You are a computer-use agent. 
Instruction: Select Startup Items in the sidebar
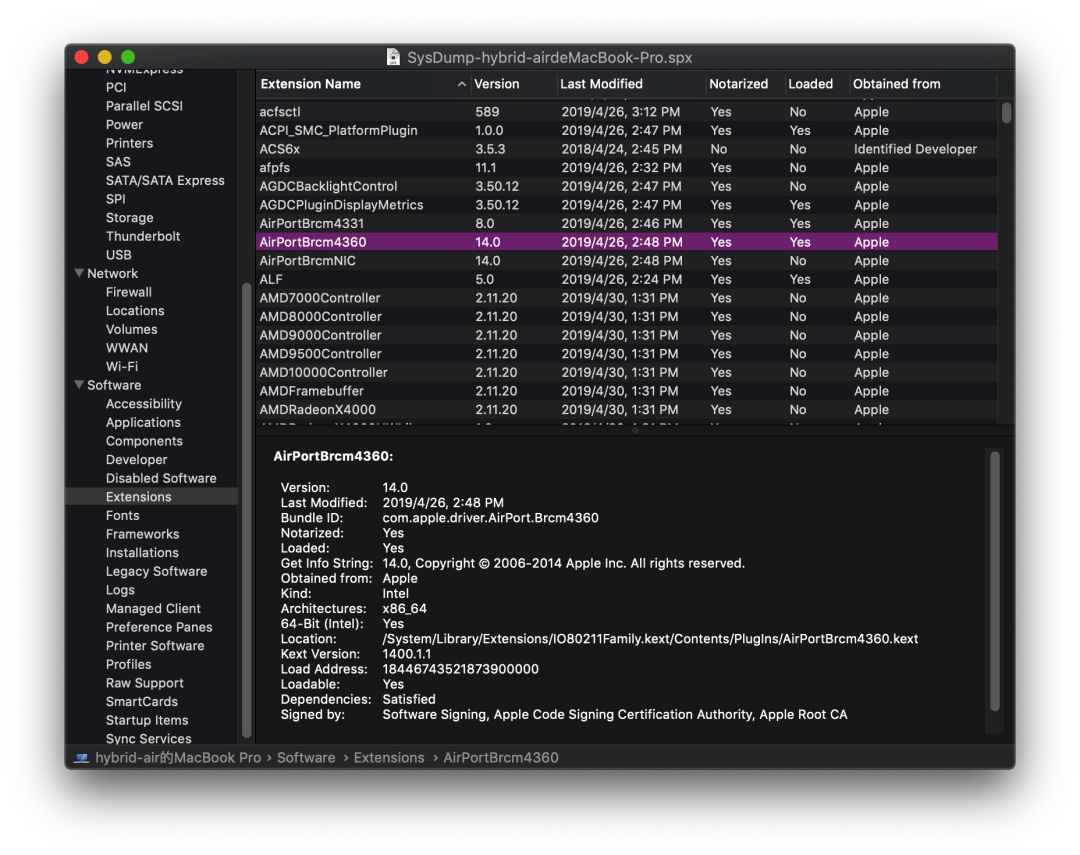[147, 720]
